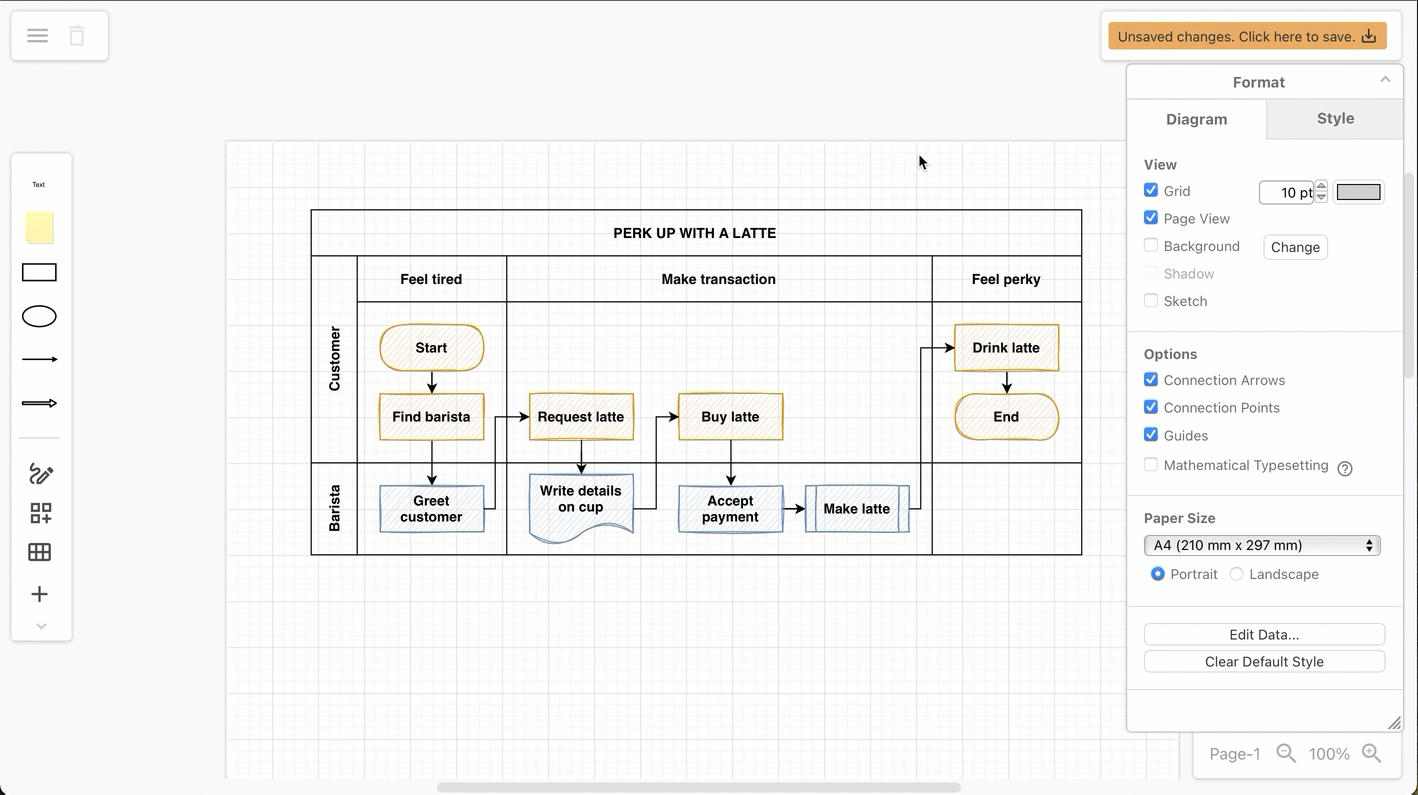
Task: Open the diagram hamburger menu
Action: (x=37, y=35)
